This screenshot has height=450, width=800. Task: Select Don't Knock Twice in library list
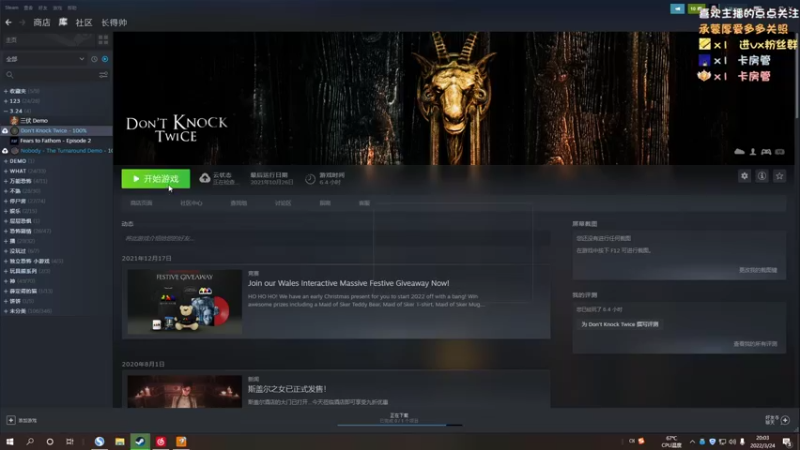pos(54,131)
